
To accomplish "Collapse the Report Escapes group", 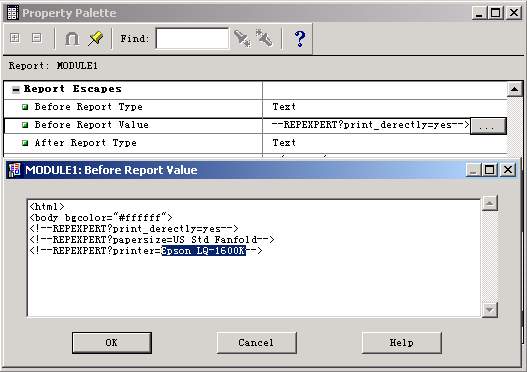I will (15, 89).
